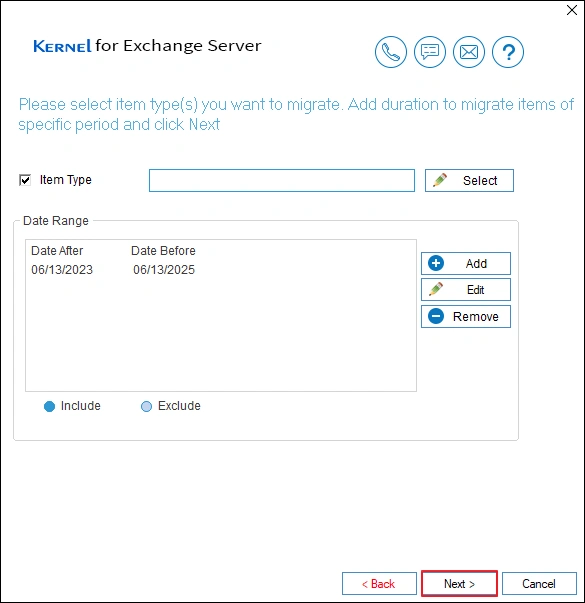The width and height of the screenshot is (585, 603).
Task: Click the Date Before column header
Action: coord(163,251)
